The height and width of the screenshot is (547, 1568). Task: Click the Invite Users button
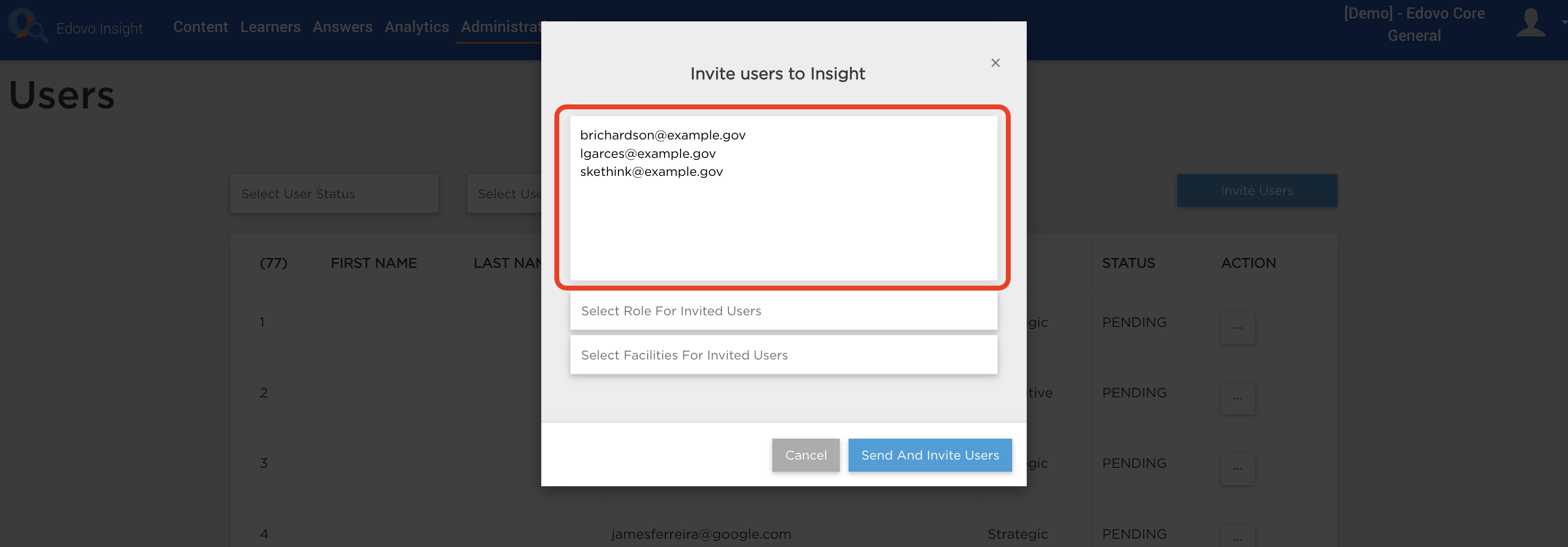1257,190
